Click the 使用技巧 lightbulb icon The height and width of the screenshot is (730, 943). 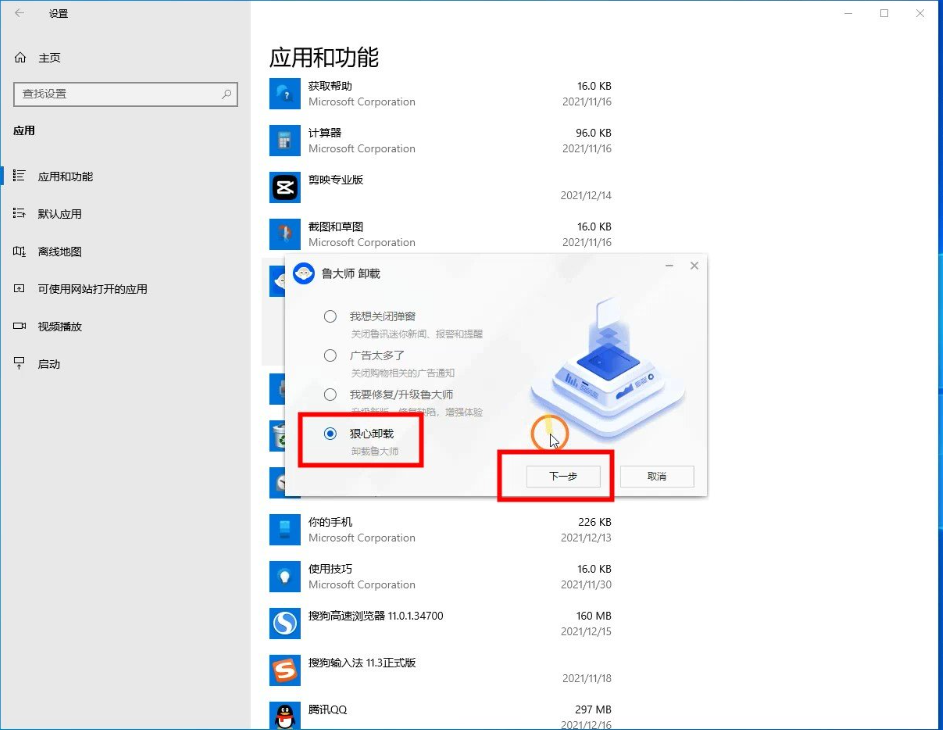point(284,576)
